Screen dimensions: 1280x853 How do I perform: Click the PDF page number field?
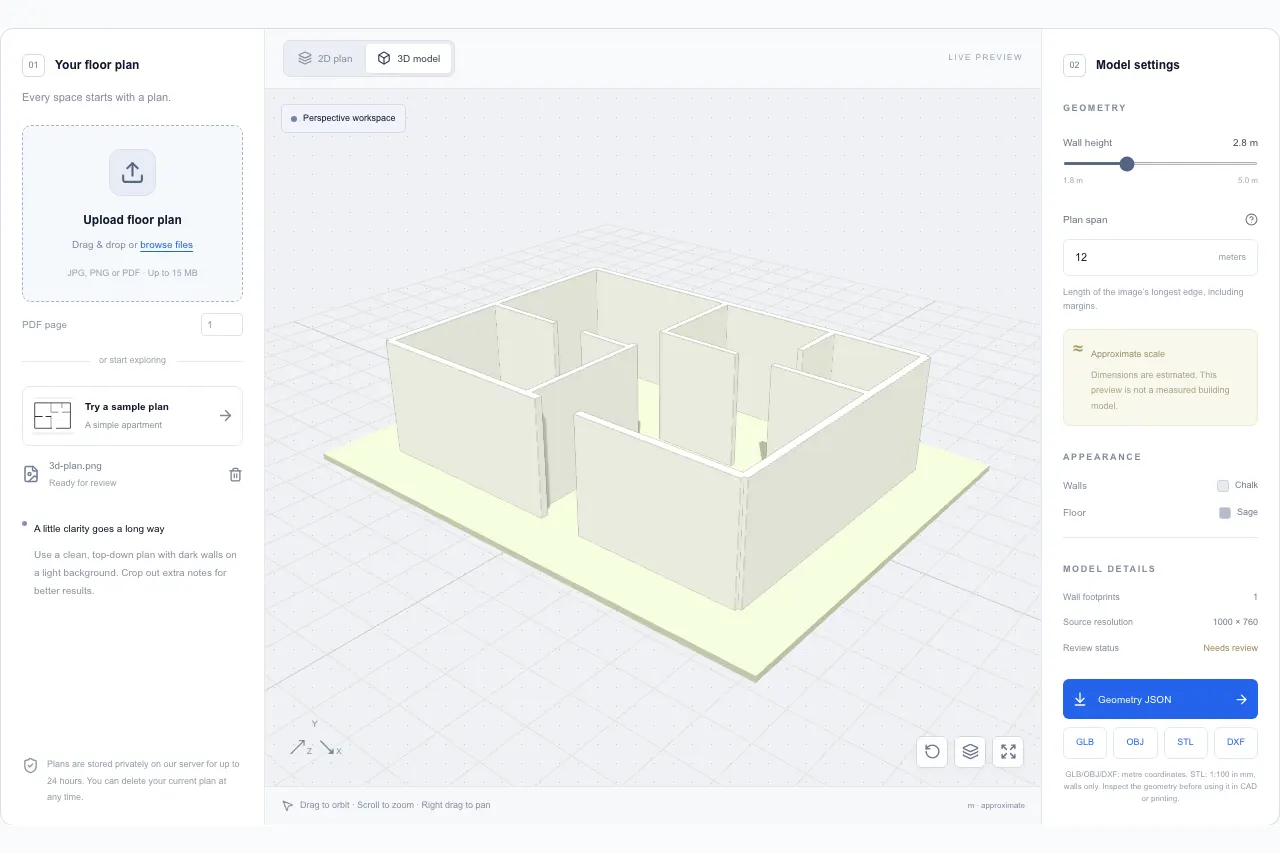pos(222,325)
